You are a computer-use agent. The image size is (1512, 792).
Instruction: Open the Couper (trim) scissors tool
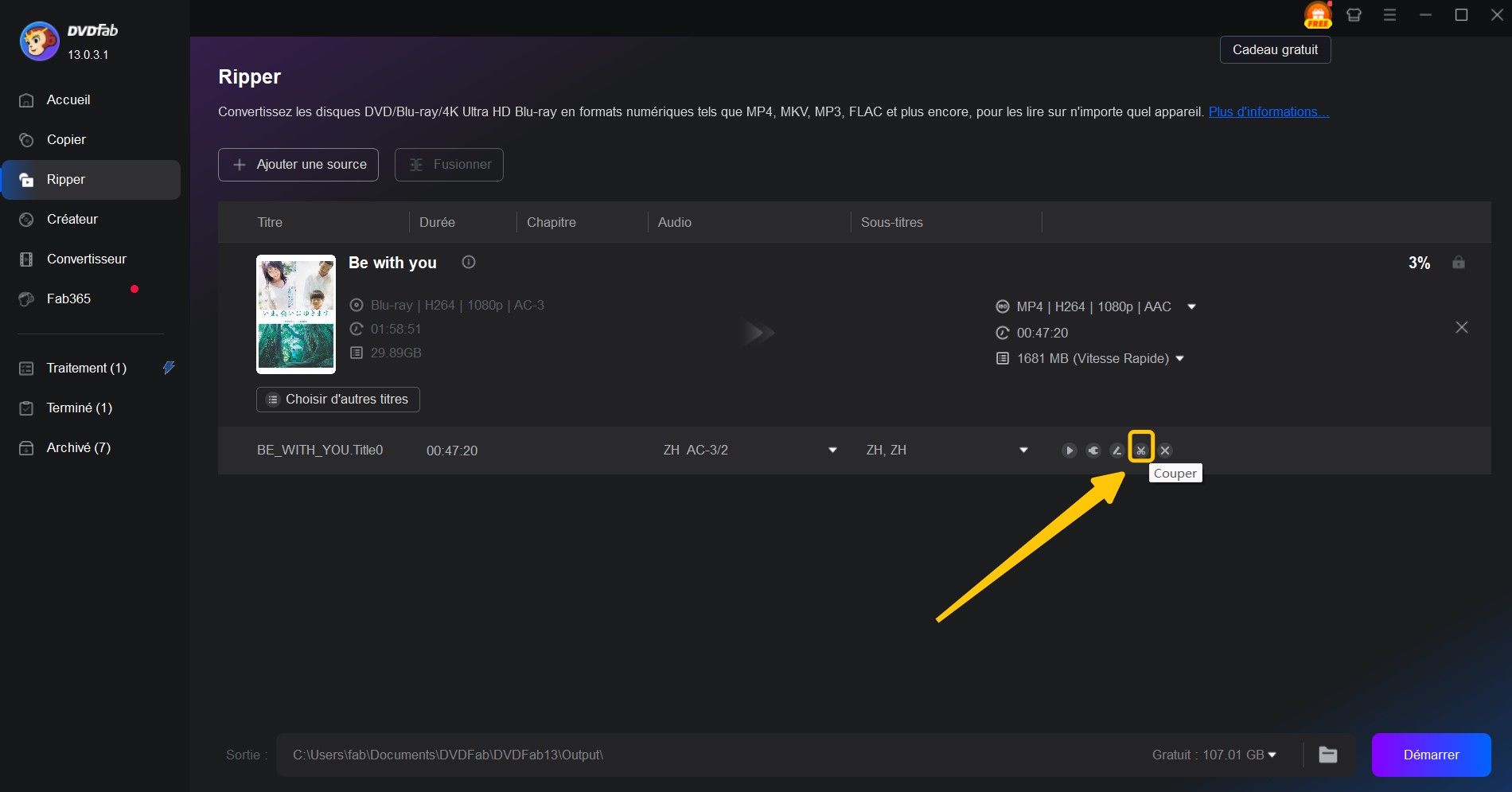1141,451
